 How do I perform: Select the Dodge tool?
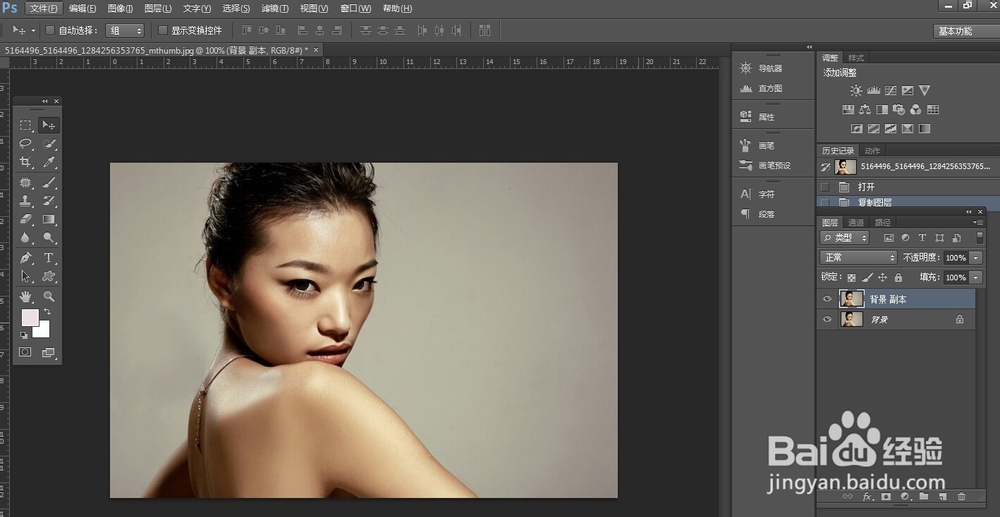point(48,238)
